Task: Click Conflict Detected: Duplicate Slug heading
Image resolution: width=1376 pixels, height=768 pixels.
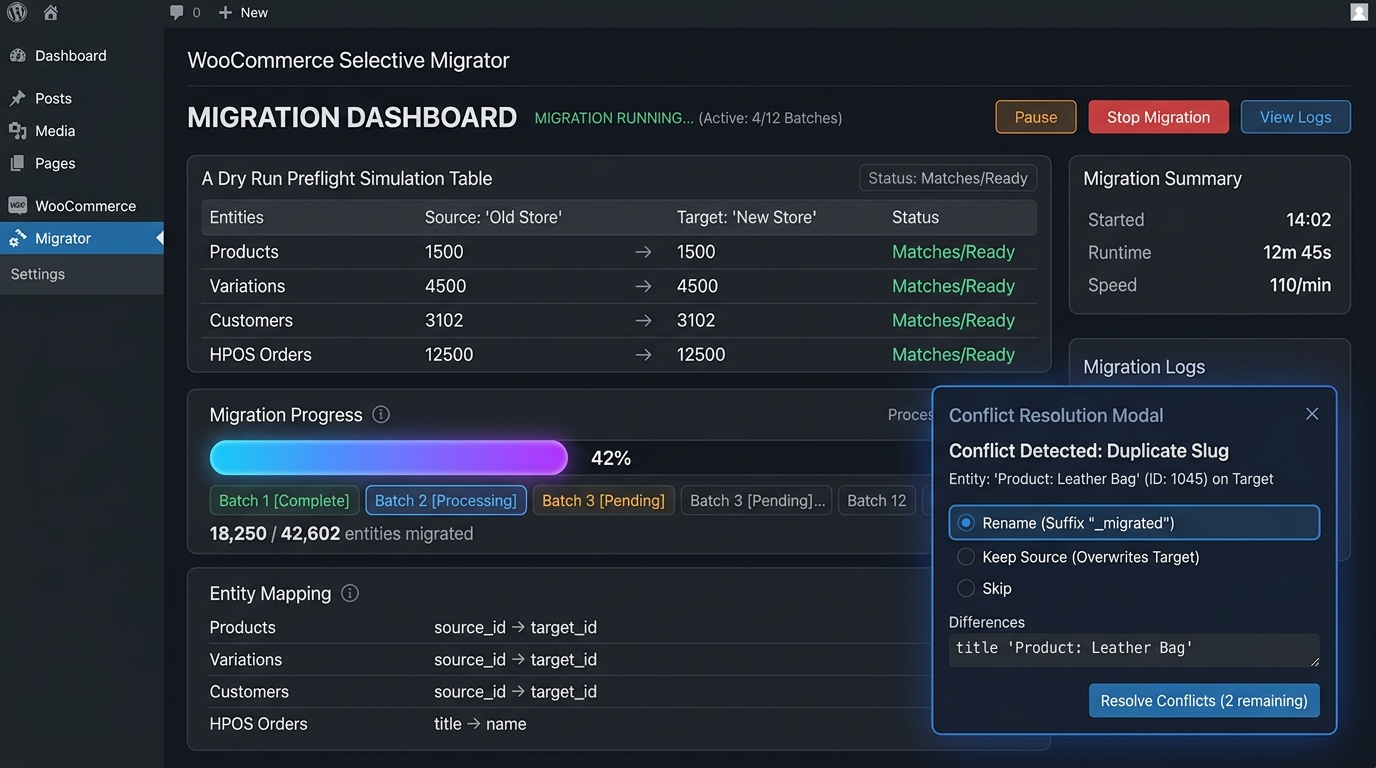Action: click(1089, 450)
